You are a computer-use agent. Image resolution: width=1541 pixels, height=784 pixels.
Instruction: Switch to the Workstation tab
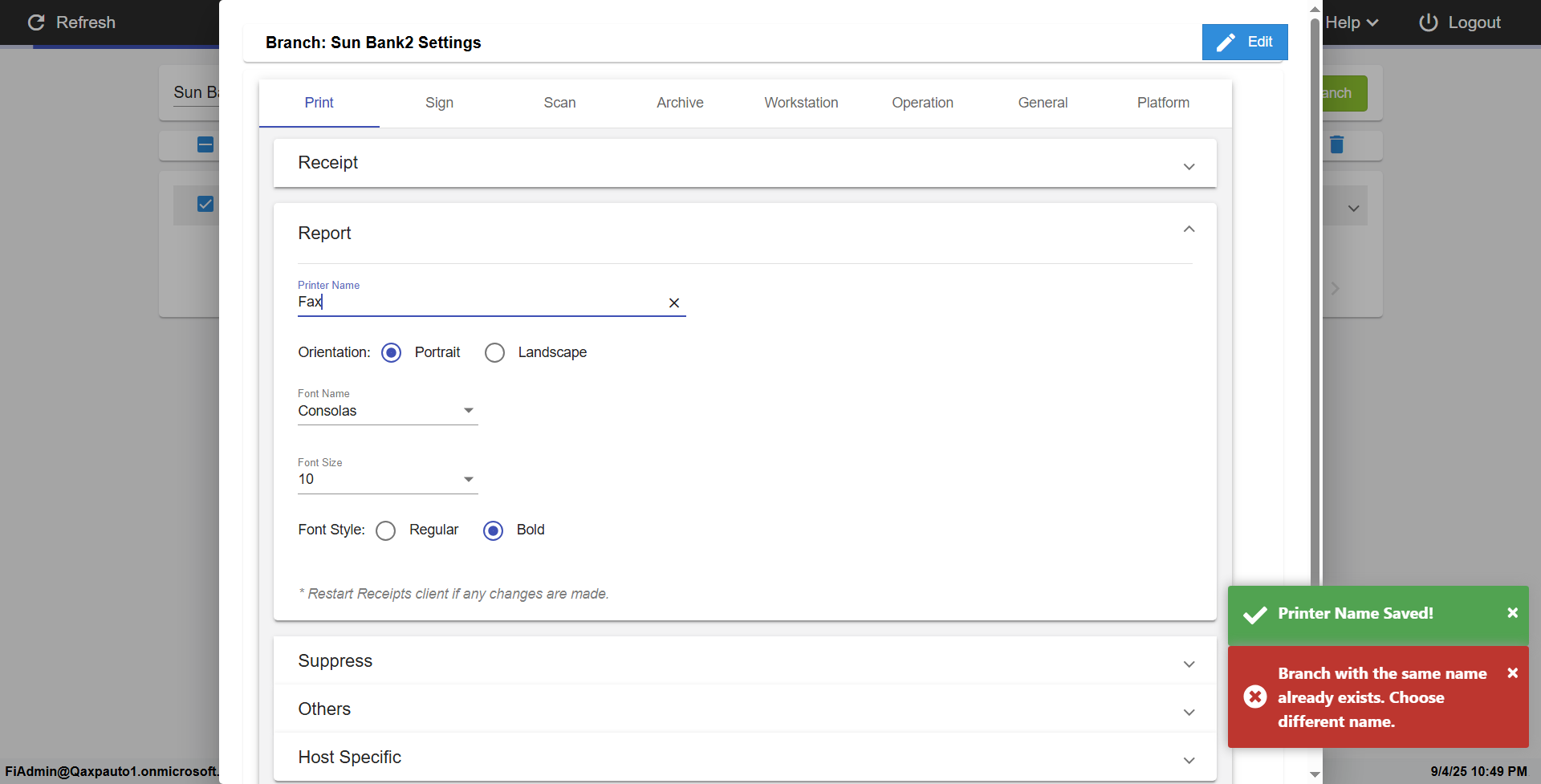coord(801,103)
